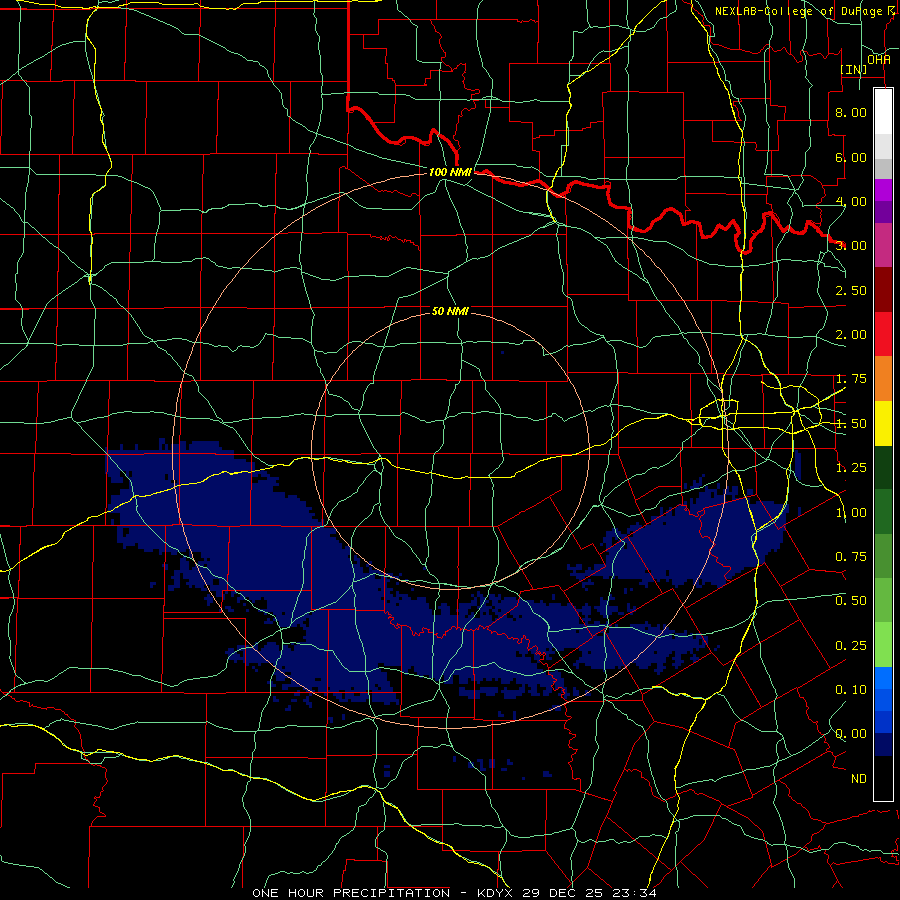Image resolution: width=900 pixels, height=900 pixels.
Task: Click the "0.50" legend value
Action: pos(851,601)
